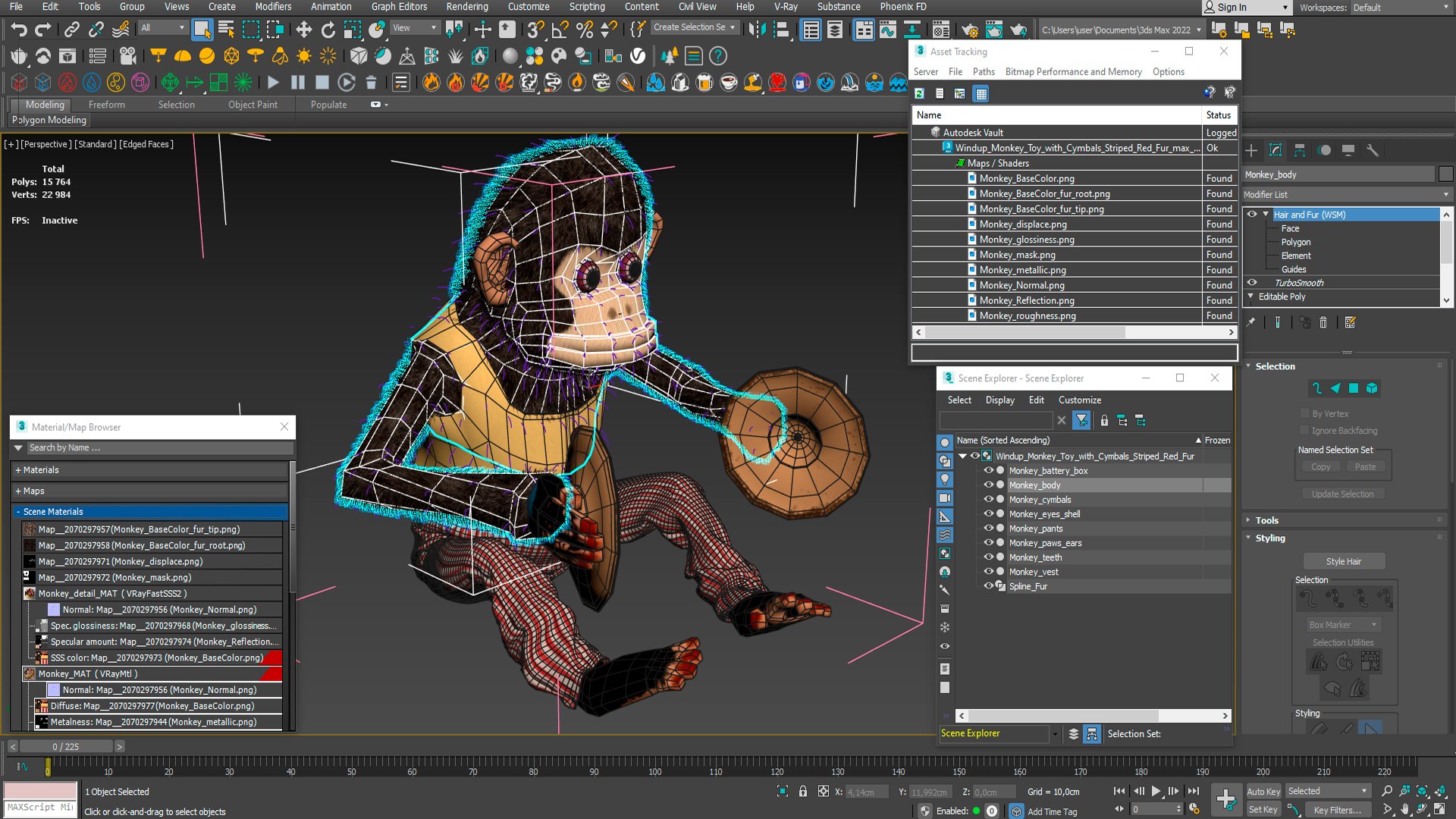
Task: Collapse the Scene Materials section
Action: 17,512
